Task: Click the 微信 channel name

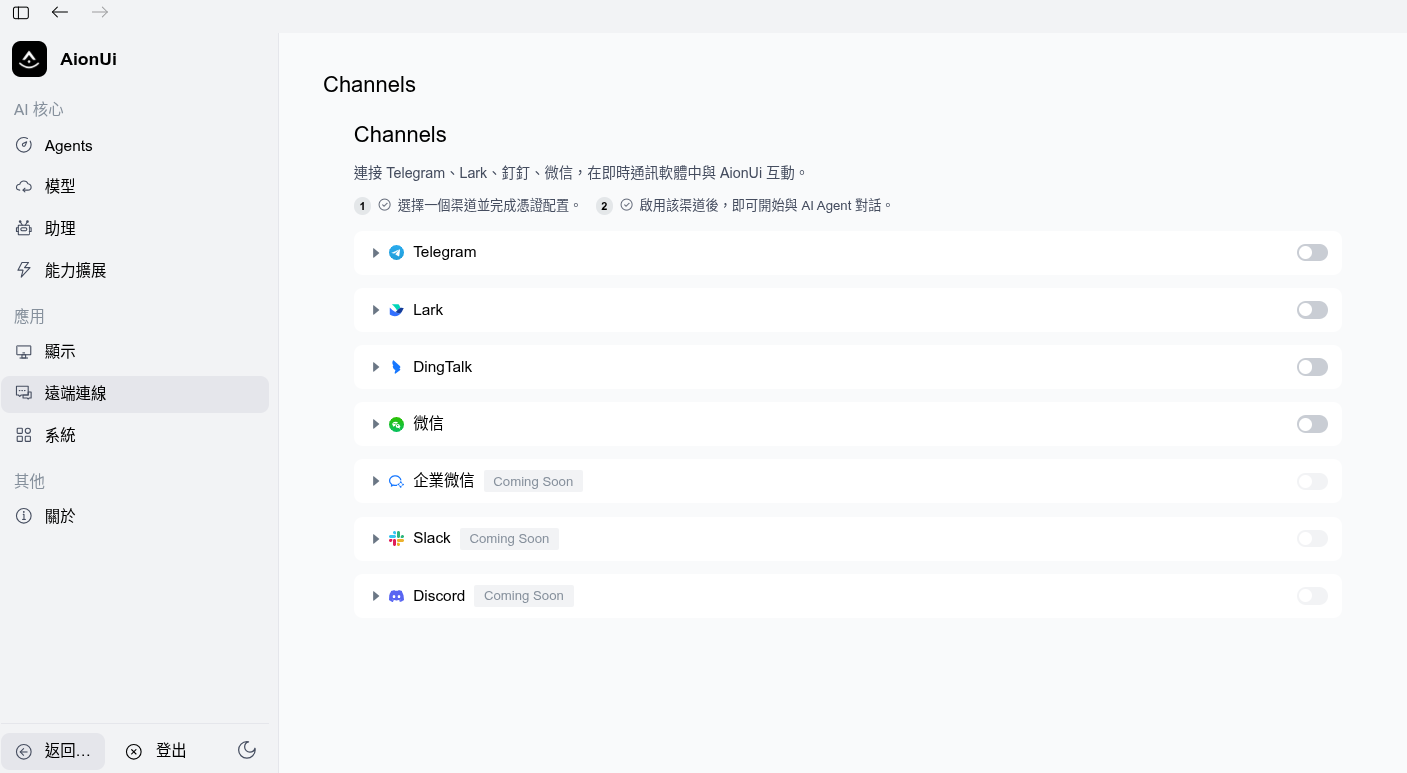Action: coord(428,424)
